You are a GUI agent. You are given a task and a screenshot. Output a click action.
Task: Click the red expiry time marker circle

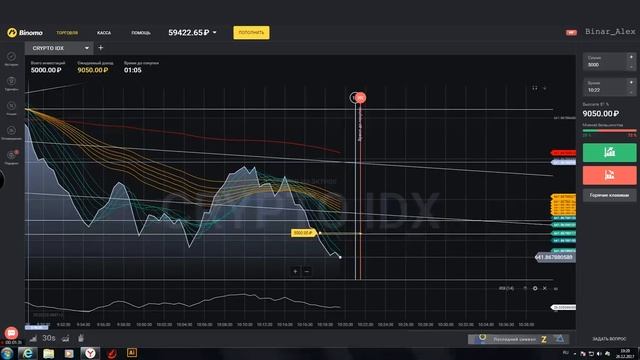[x=360, y=98]
